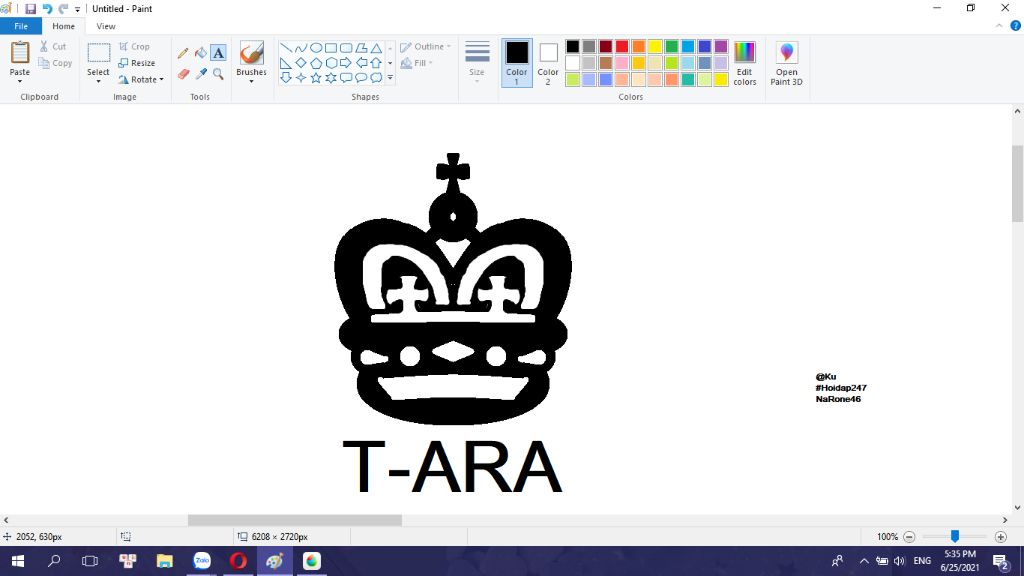Open Opera browser from taskbar

coord(238,561)
